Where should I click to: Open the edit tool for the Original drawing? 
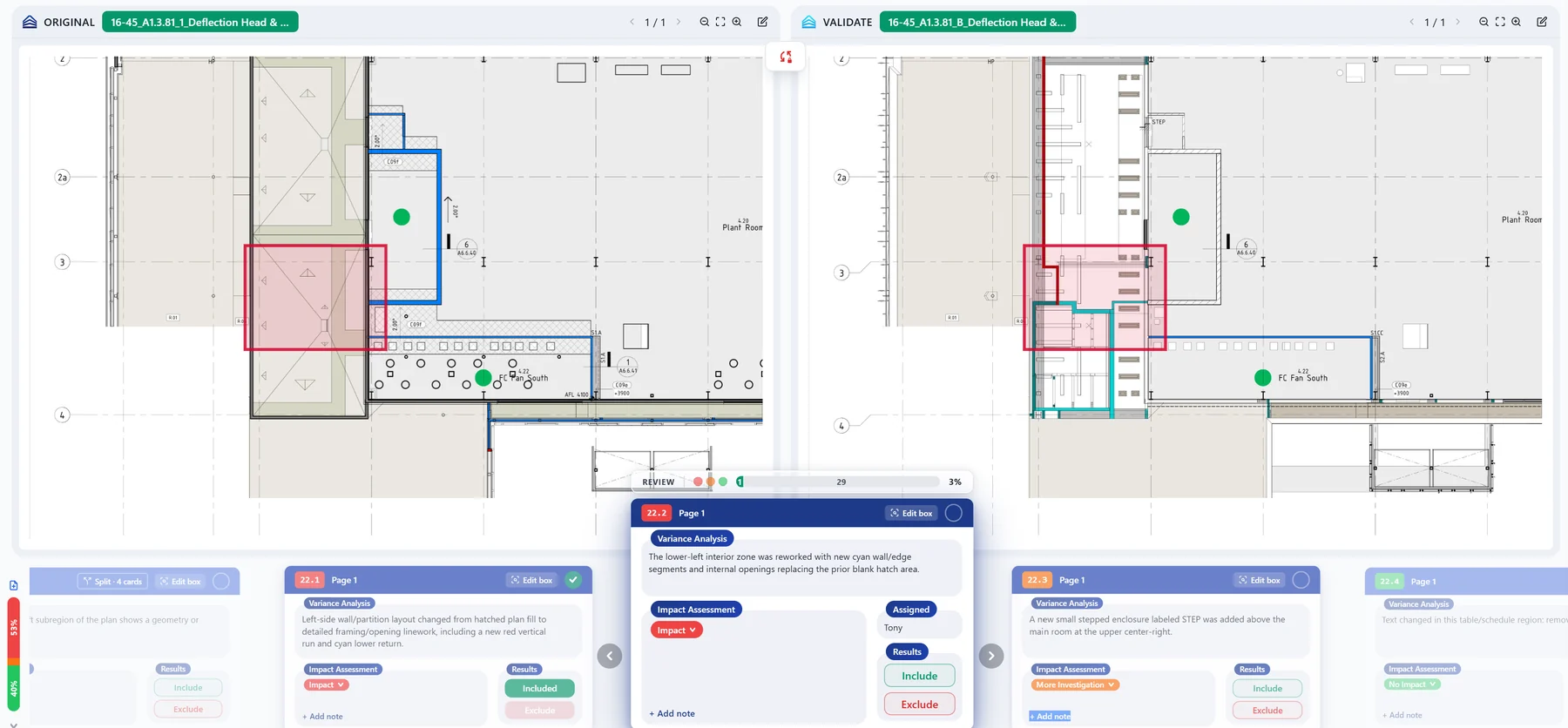pyautogui.click(x=763, y=22)
